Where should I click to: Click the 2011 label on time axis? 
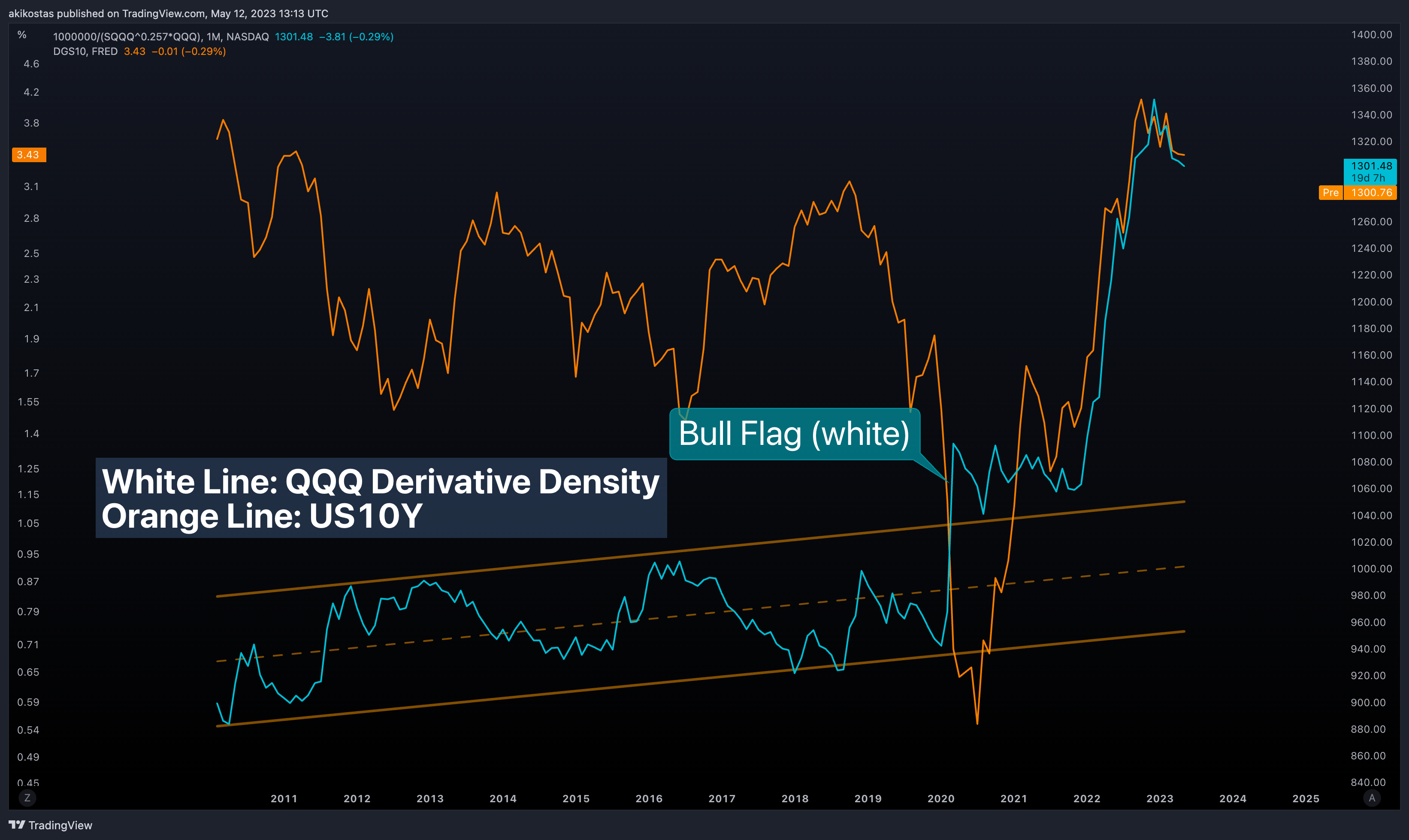click(284, 799)
